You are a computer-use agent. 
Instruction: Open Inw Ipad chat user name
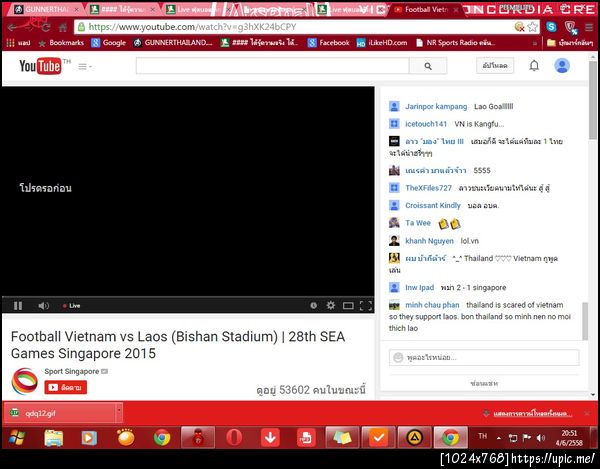(x=419, y=288)
